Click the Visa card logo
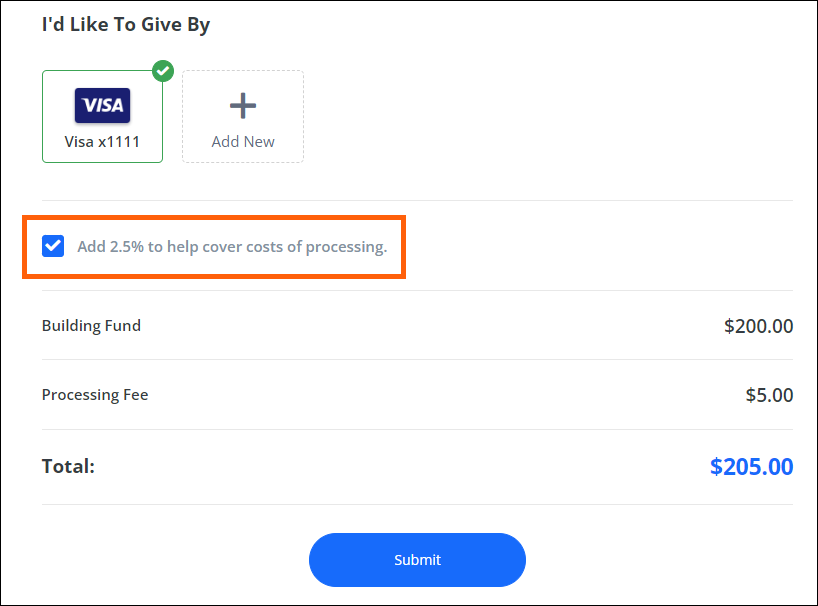Viewport: 818px width, 606px height. point(102,105)
